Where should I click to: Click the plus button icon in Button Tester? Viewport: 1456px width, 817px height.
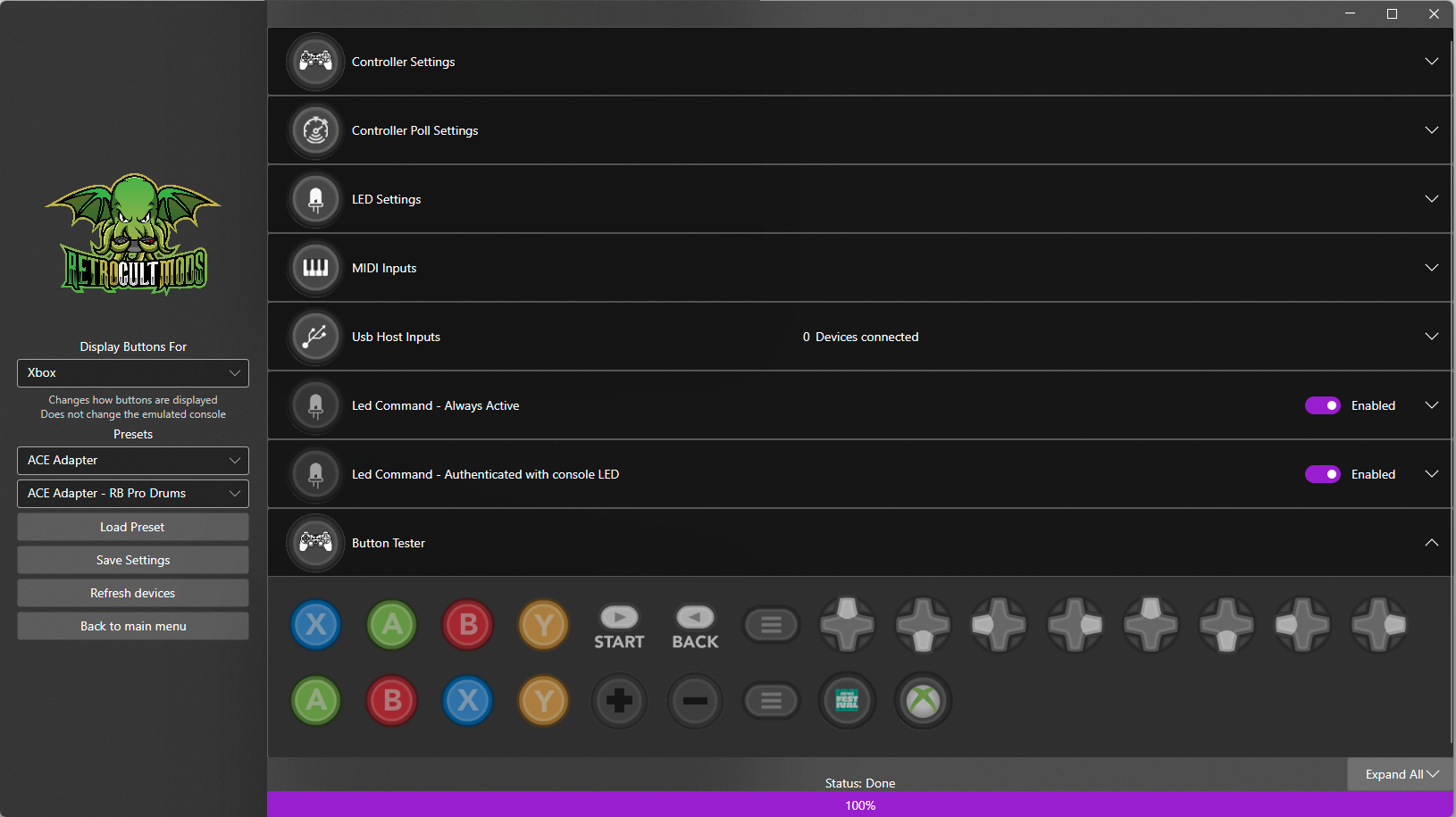click(x=619, y=701)
